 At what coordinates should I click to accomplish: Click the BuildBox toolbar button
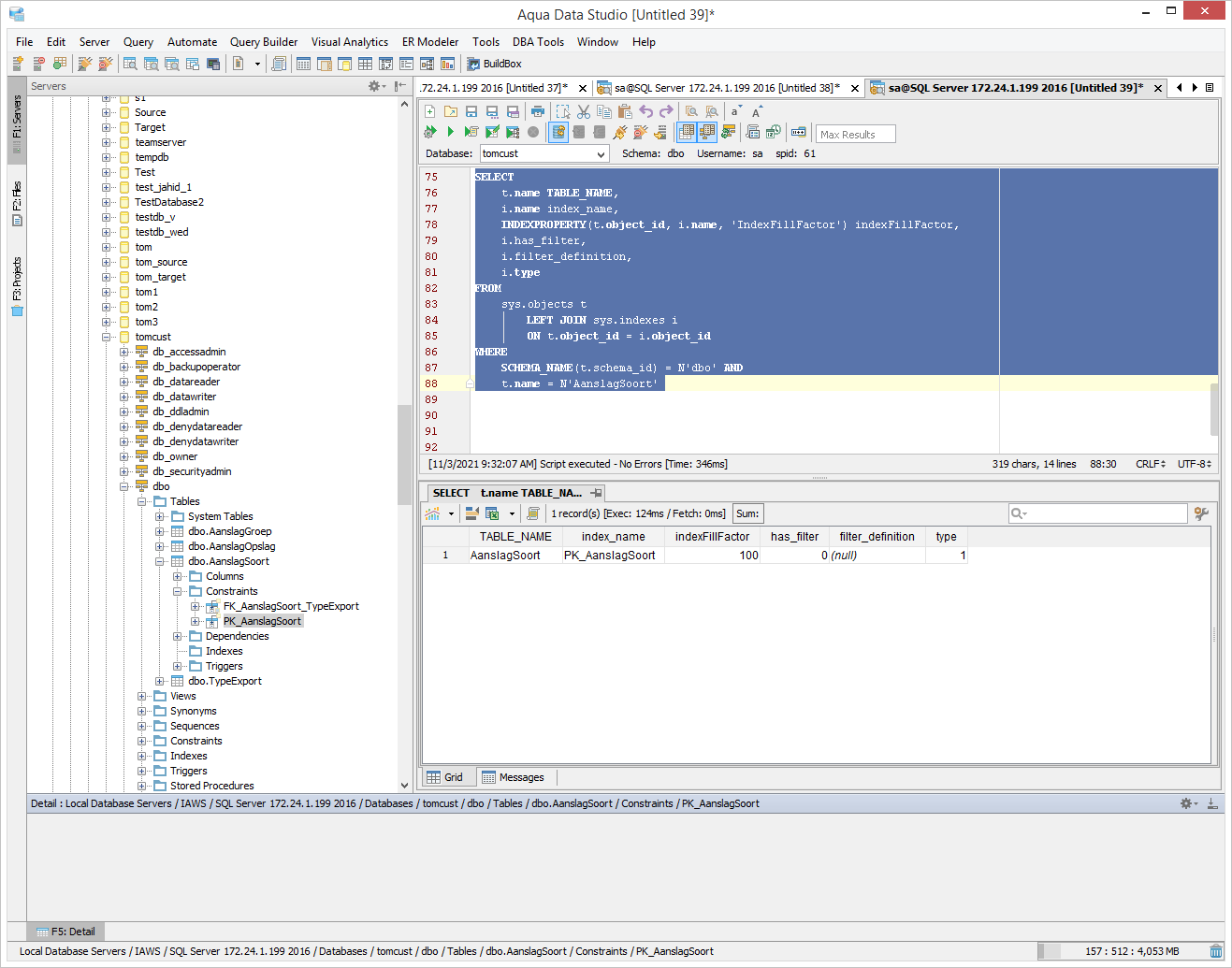tap(494, 64)
